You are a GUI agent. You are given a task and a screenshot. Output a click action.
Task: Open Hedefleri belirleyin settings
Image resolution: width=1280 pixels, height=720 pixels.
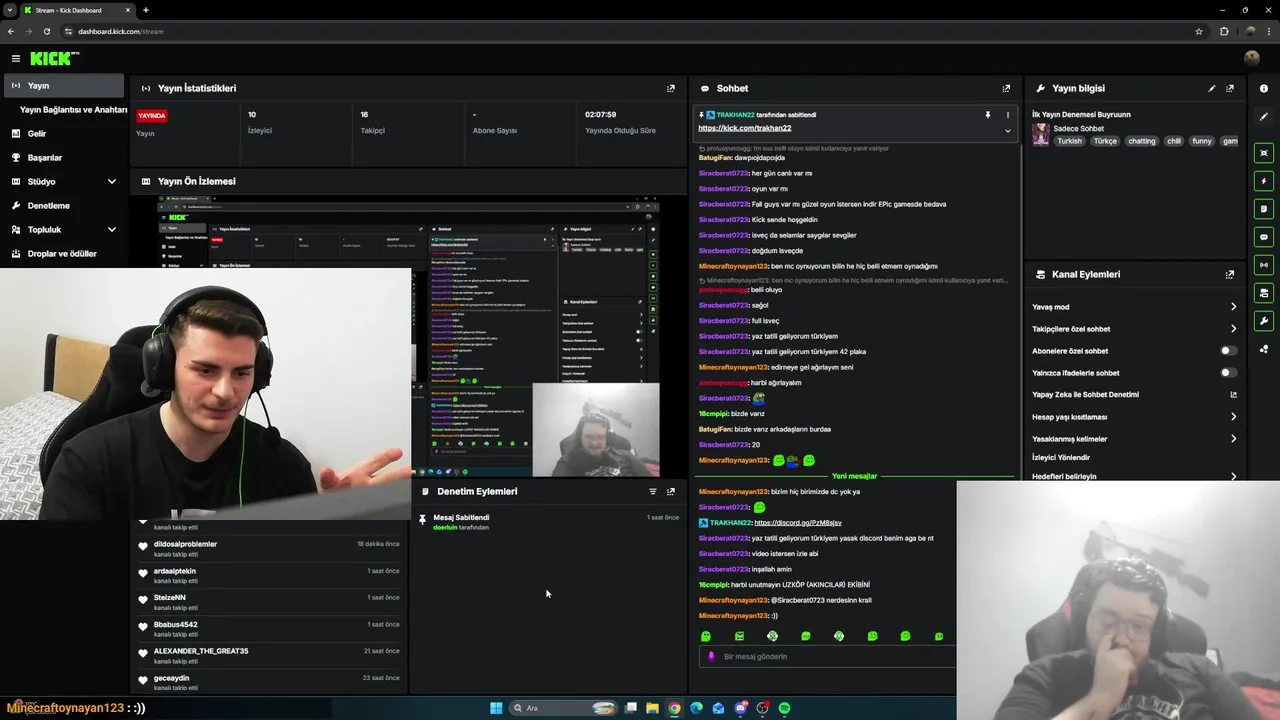coord(1135,476)
